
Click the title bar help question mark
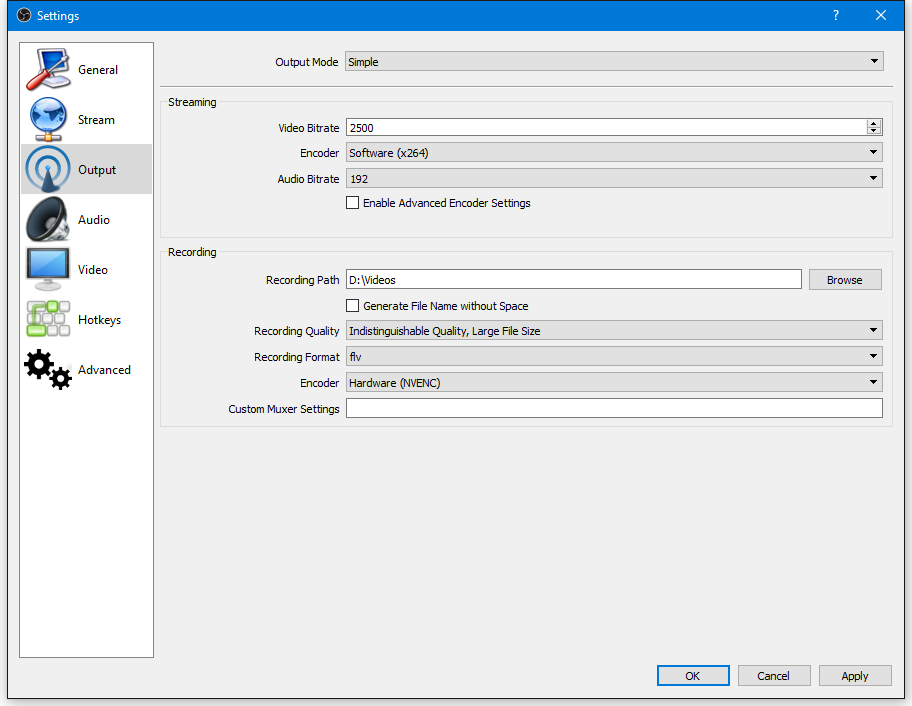pyautogui.click(x=836, y=15)
